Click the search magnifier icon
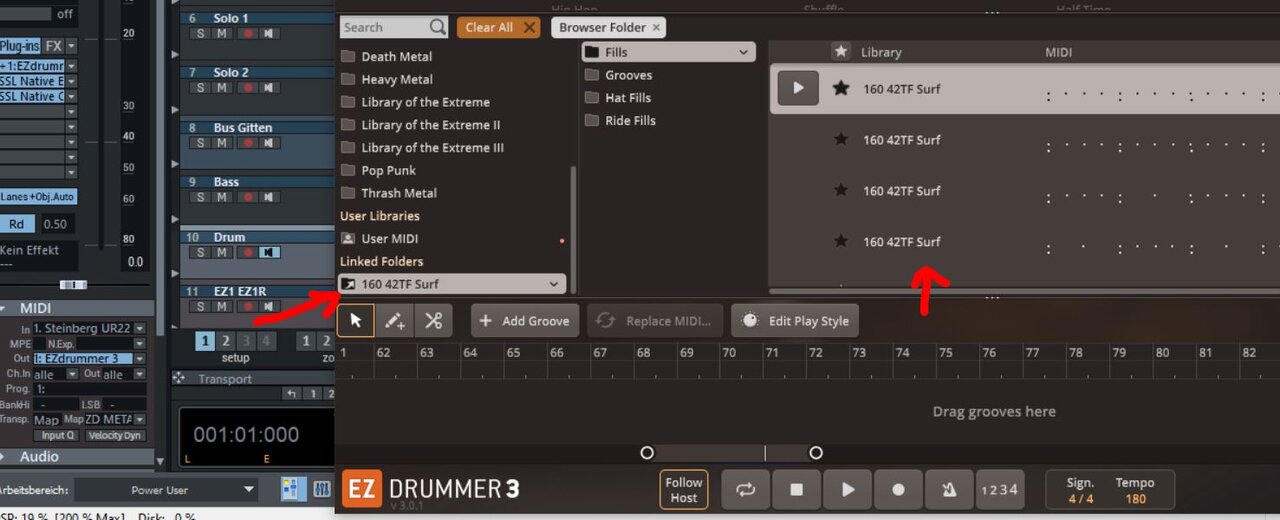 point(437,27)
